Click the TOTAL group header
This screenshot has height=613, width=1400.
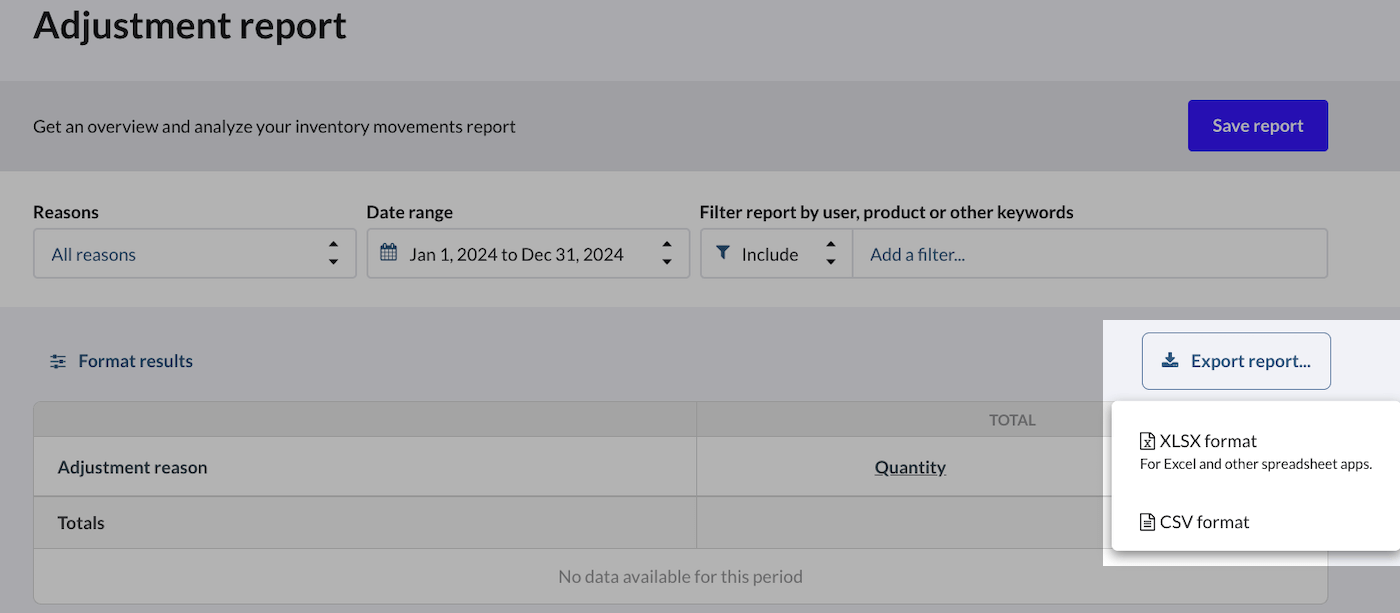point(1012,420)
